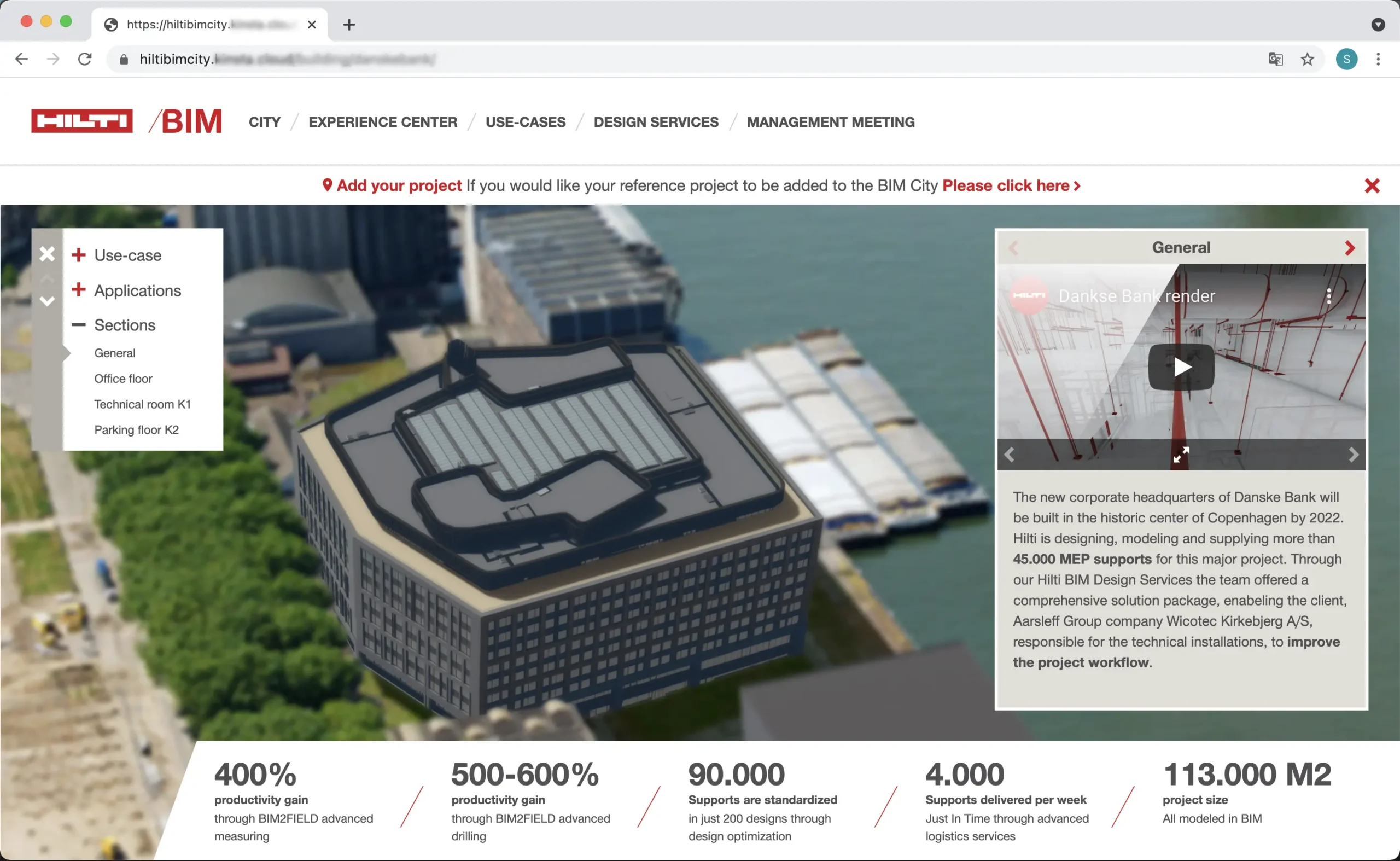Reload the current page
Screen dimensions: 1400x861
[85, 59]
